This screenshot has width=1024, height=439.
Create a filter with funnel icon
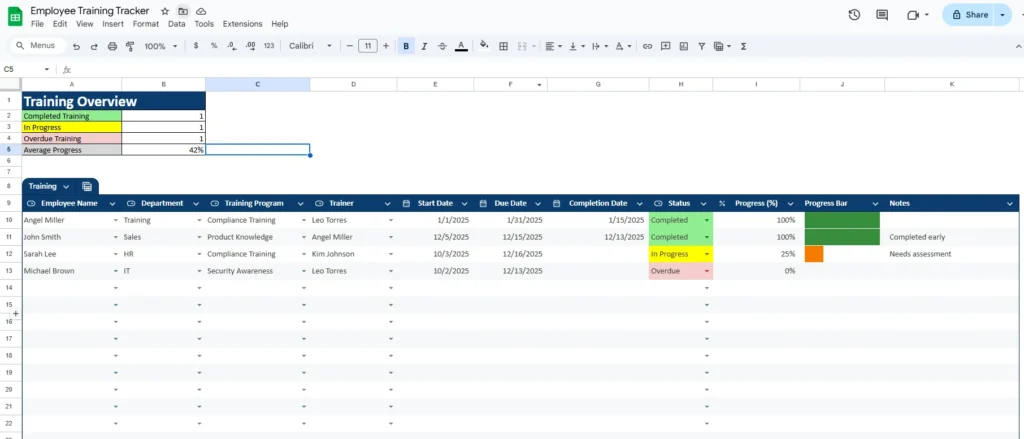(x=701, y=46)
